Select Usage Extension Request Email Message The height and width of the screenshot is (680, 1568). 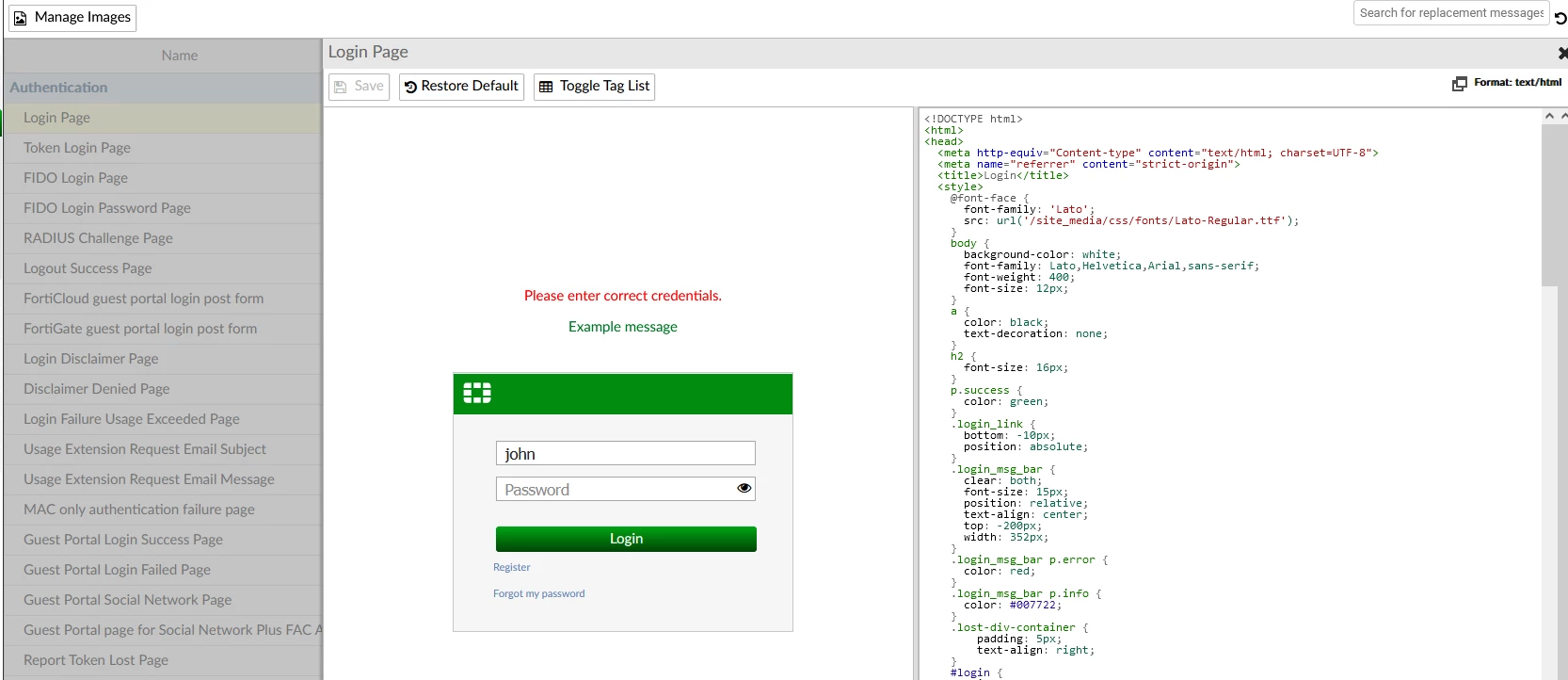pyautogui.click(x=163, y=479)
